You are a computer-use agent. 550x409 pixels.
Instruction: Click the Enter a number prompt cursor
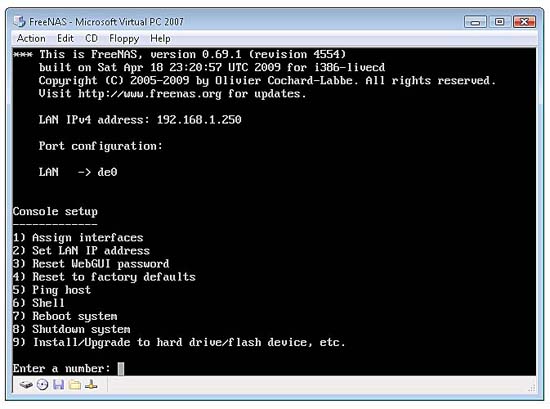click(121, 369)
